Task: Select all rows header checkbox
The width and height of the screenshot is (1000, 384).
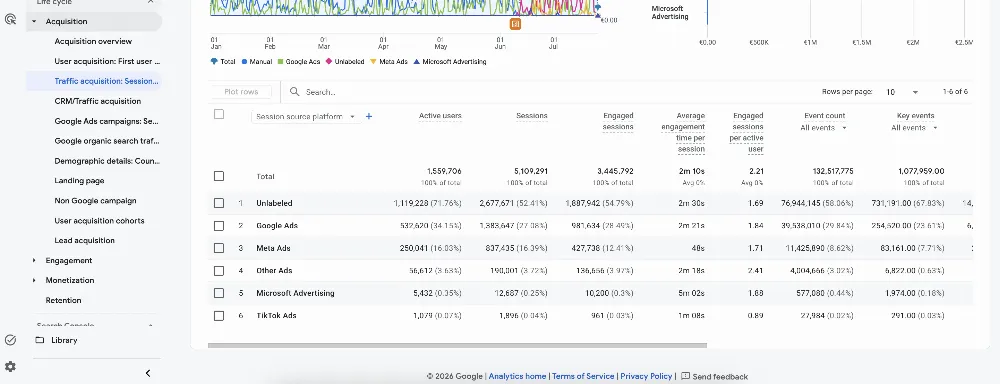Action: pyautogui.click(x=219, y=114)
